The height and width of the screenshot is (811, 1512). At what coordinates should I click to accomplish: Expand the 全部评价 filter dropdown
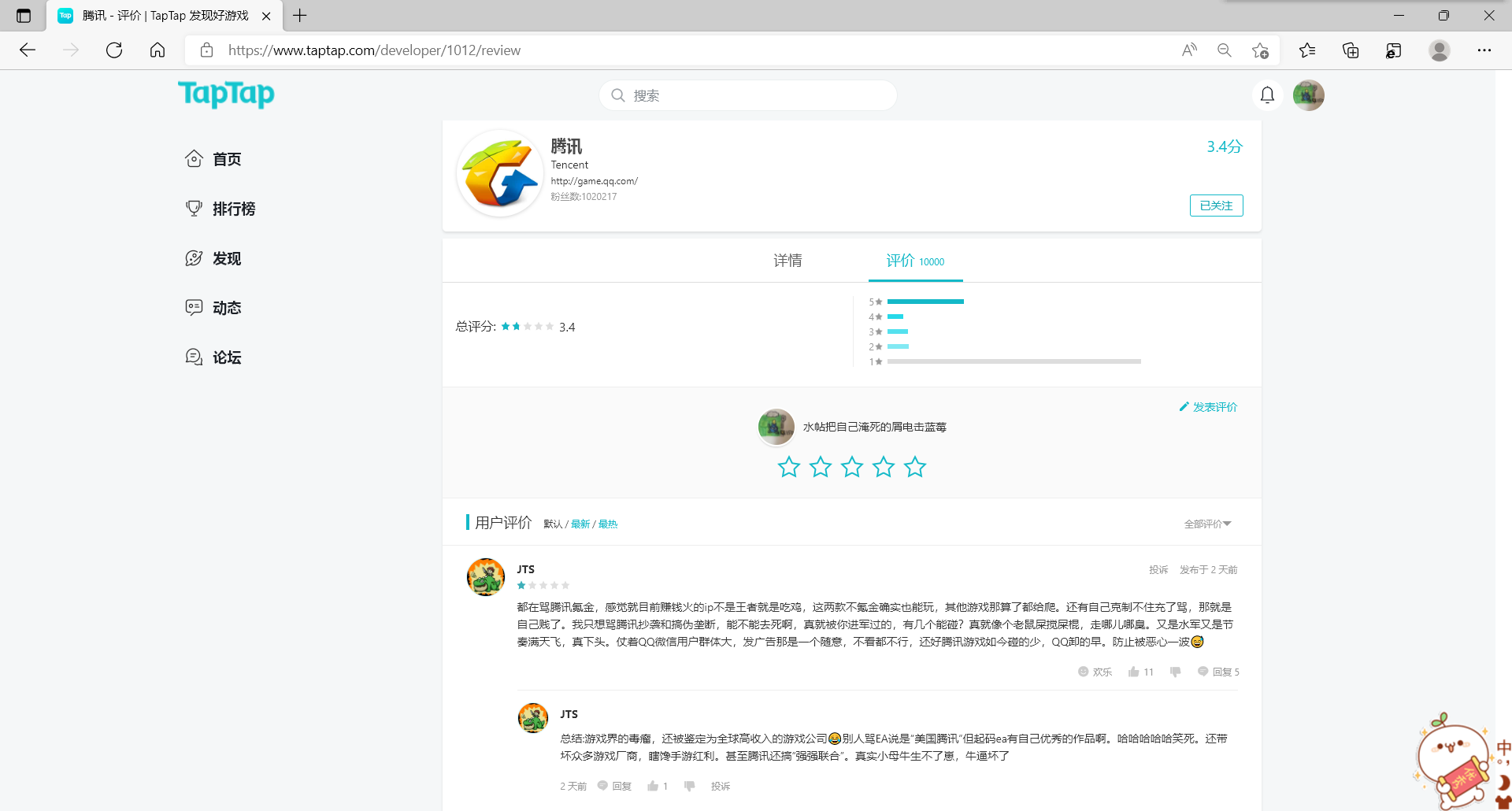(x=1207, y=524)
